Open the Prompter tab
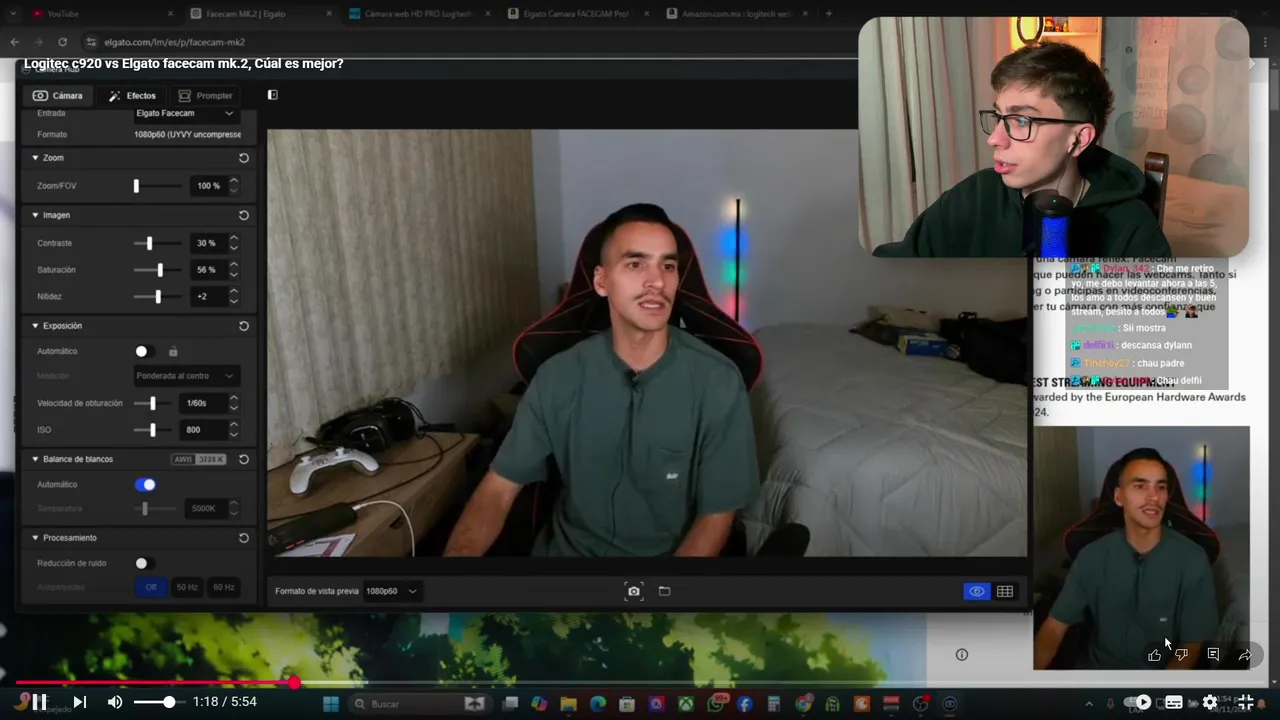This screenshot has width=1280, height=720. click(x=205, y=96)
